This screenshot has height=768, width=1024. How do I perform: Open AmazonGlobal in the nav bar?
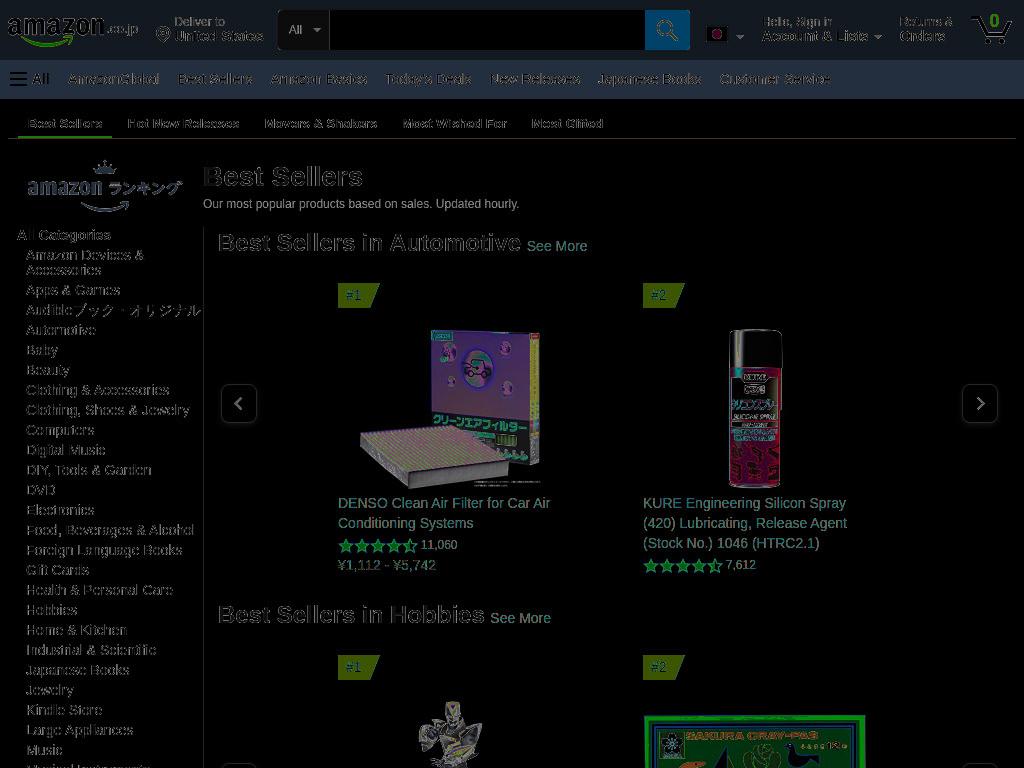tap(114, 79)
